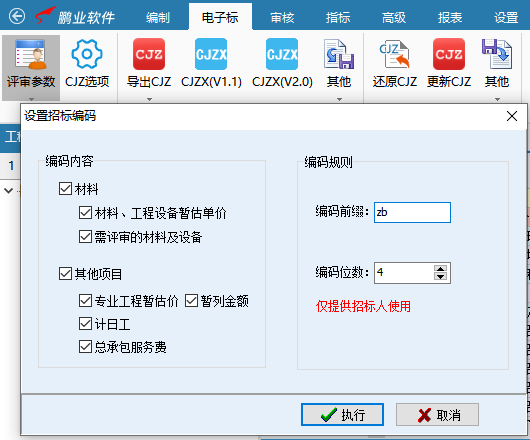
Task: Toggle the 计日工 checkbox
Action: click(x=85, y=323)
